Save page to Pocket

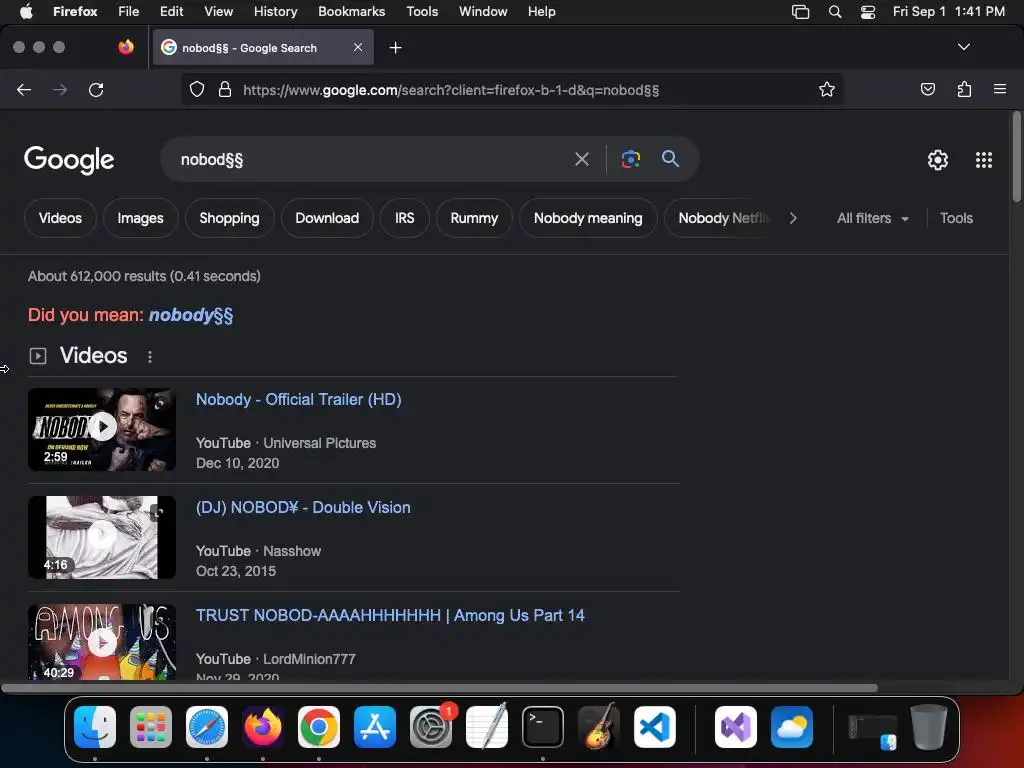click(x=927, y=89)
